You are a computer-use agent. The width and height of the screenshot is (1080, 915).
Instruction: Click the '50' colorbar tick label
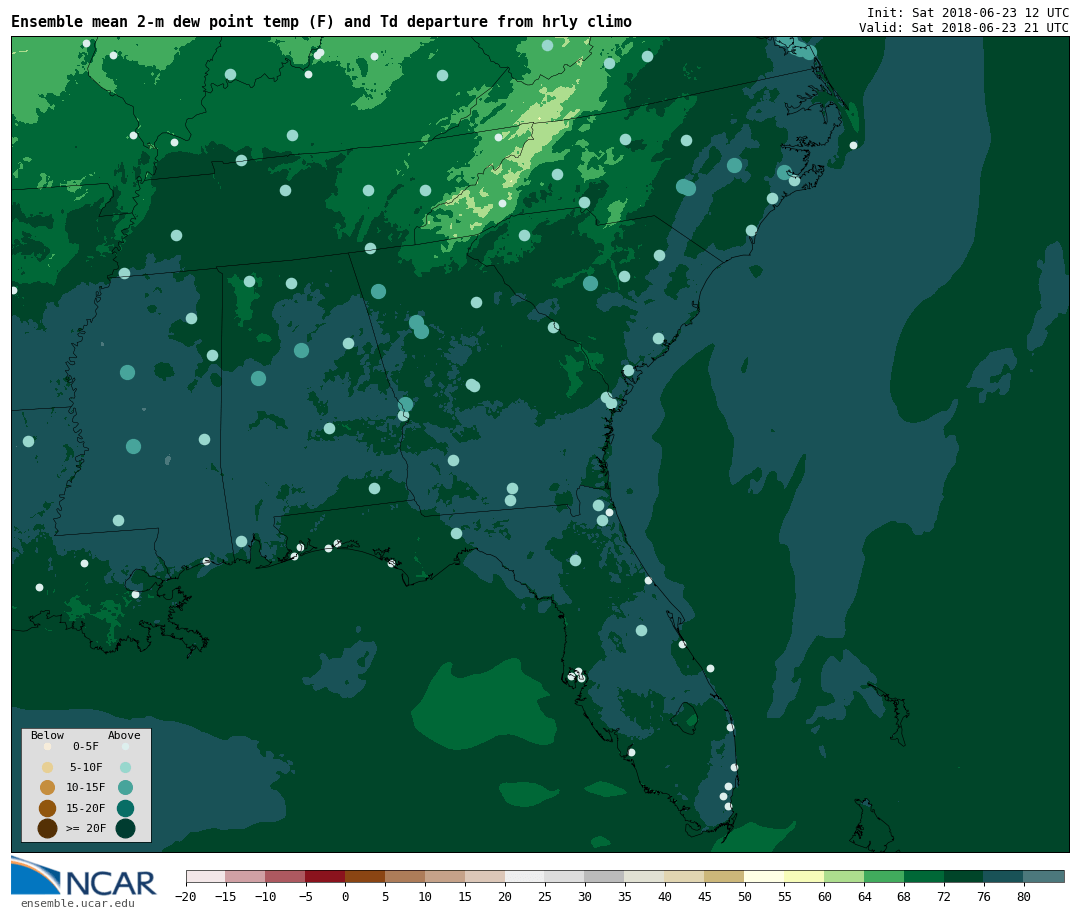(745, 896)
